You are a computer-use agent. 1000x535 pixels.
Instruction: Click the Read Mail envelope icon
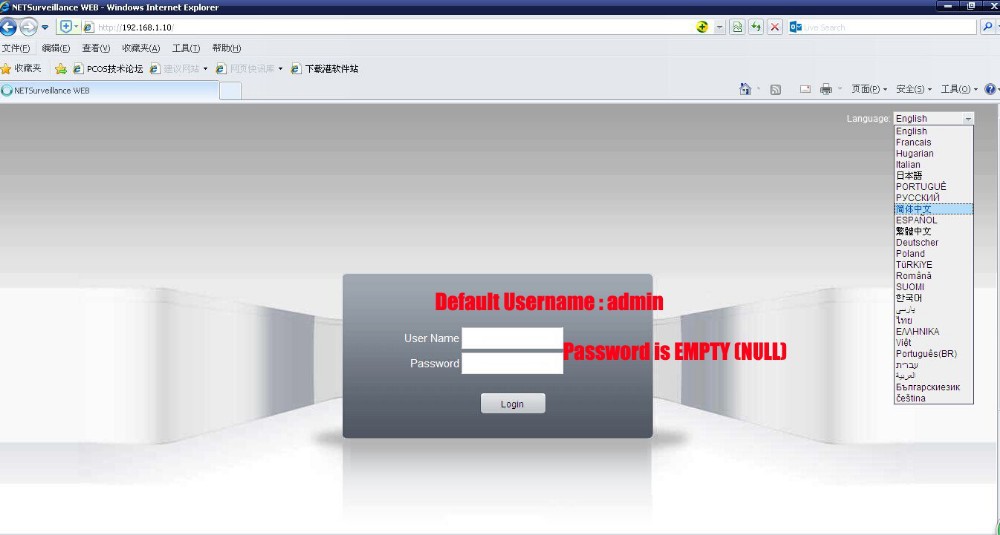tap(804, 89)
